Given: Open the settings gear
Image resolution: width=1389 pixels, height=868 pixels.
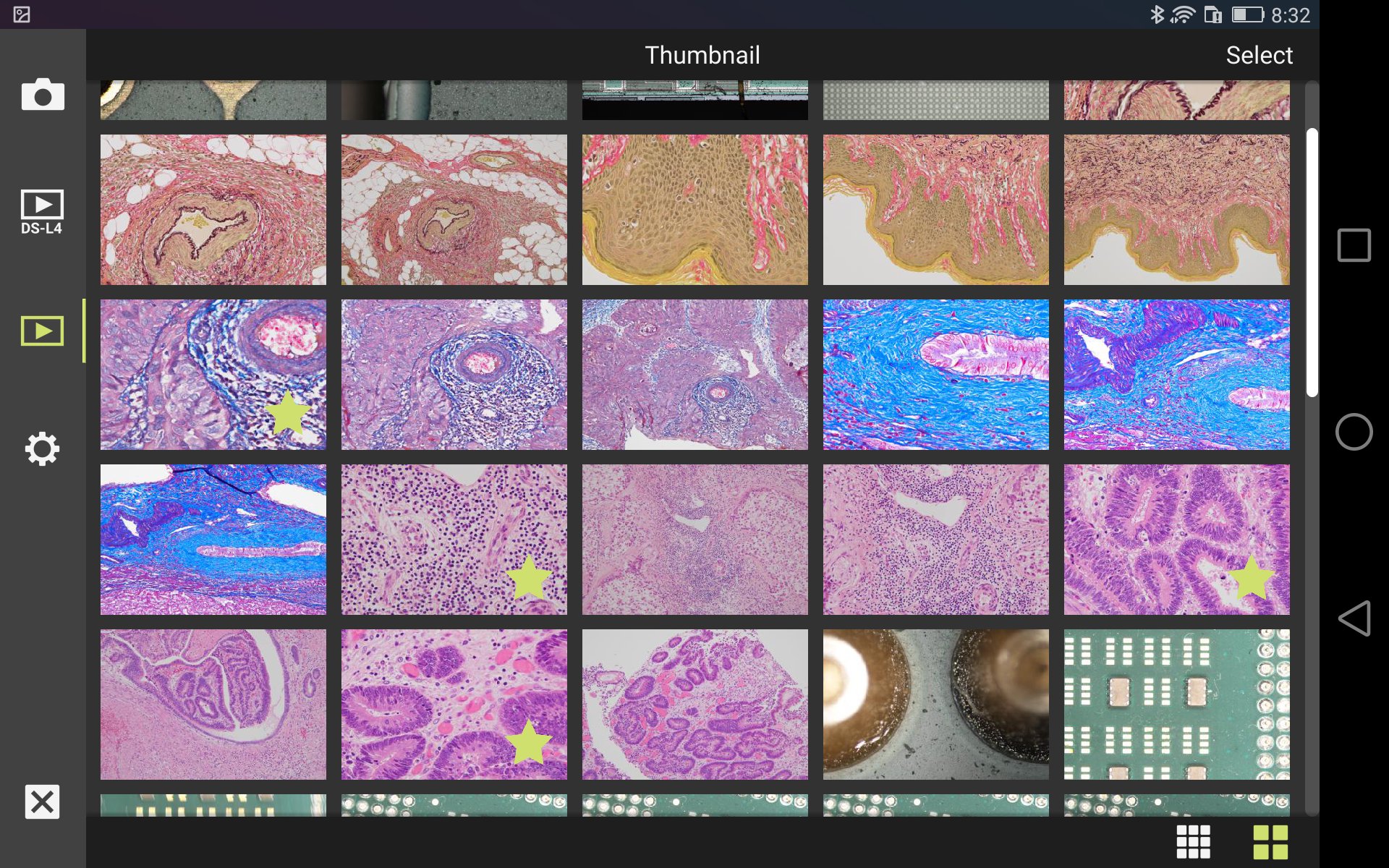Looking at the screenshot, I should click(x=42, y=448).
